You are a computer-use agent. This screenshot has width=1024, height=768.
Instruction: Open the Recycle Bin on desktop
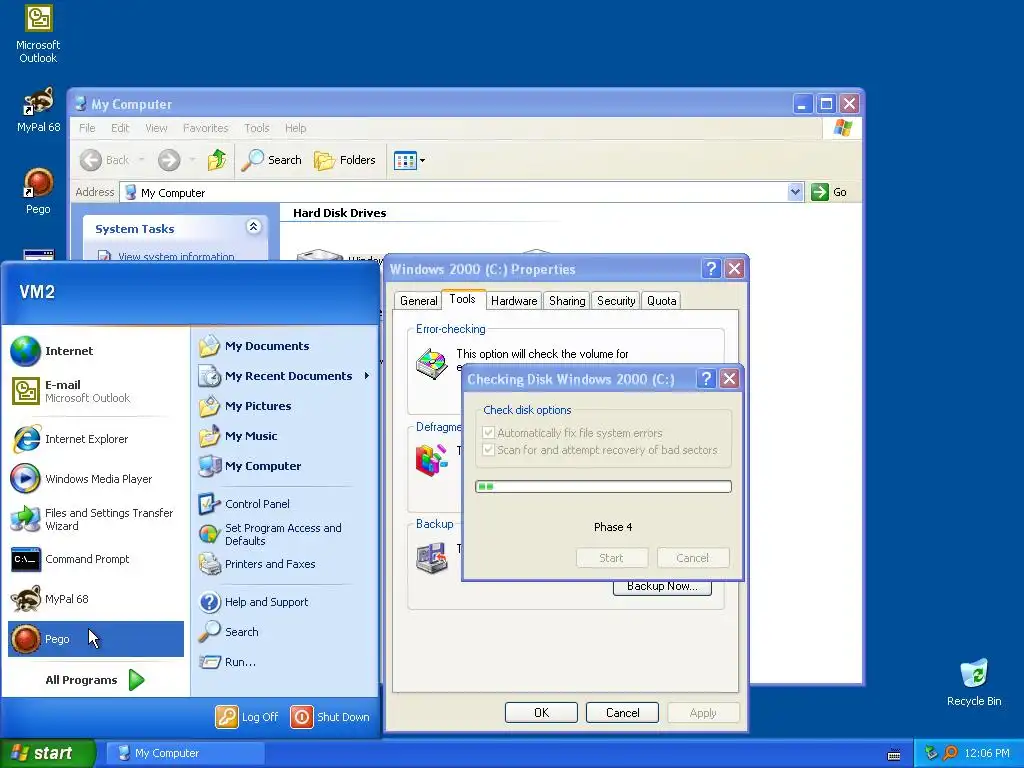[x=974, y=682]
